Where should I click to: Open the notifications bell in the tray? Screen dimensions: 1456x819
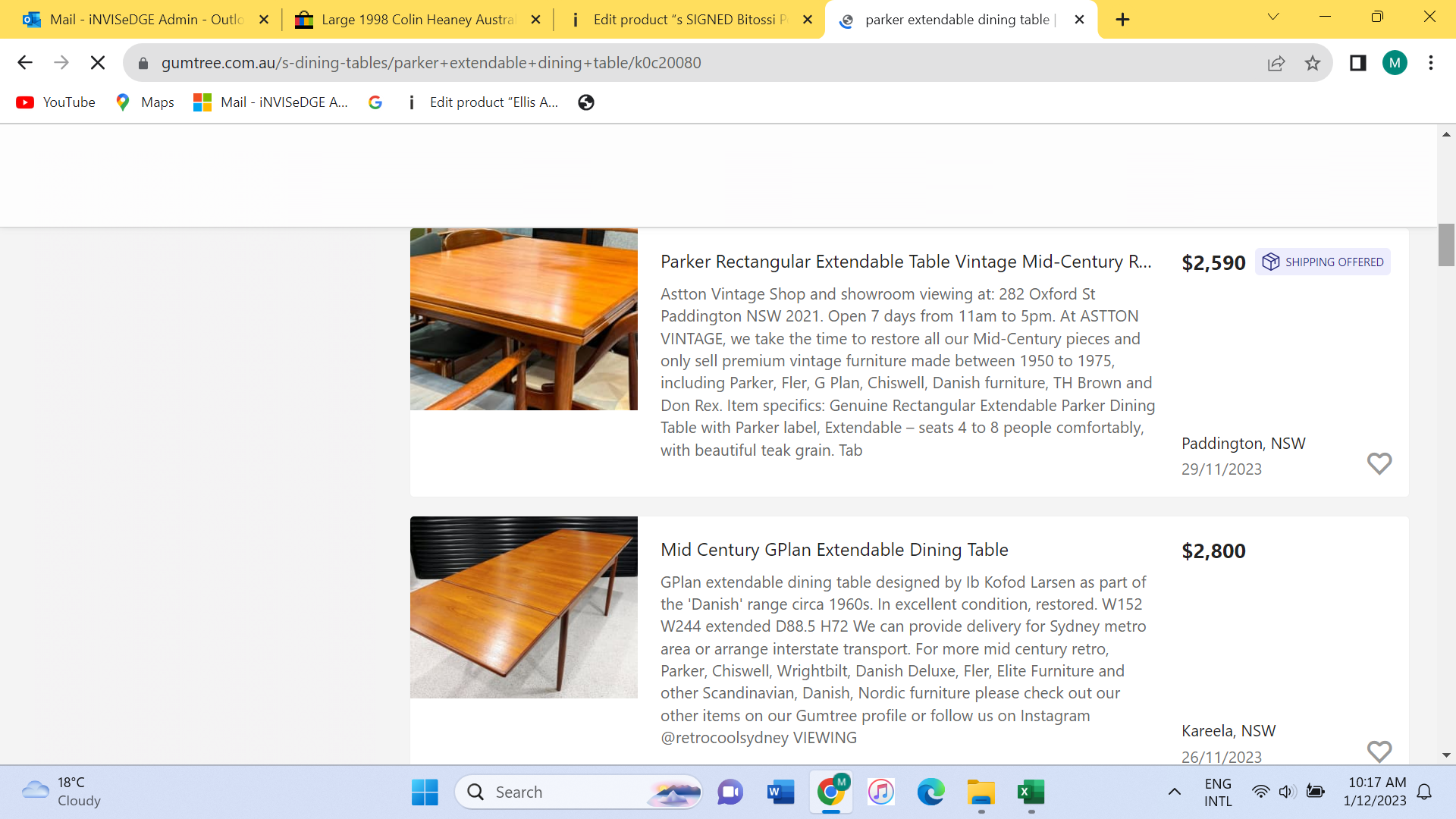(1424, 792)
